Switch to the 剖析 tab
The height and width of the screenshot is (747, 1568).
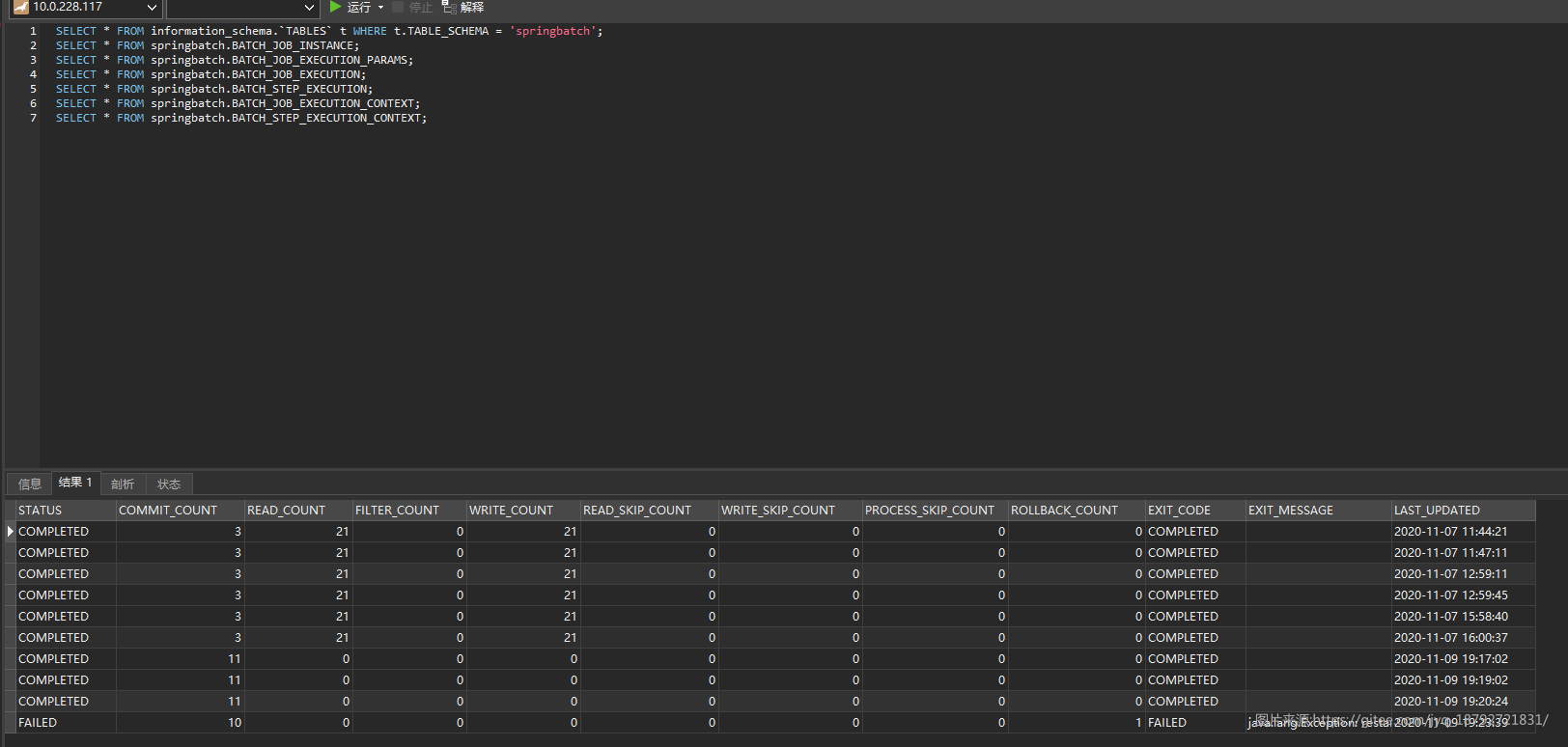pyautogui.click(x=123, y=484)
